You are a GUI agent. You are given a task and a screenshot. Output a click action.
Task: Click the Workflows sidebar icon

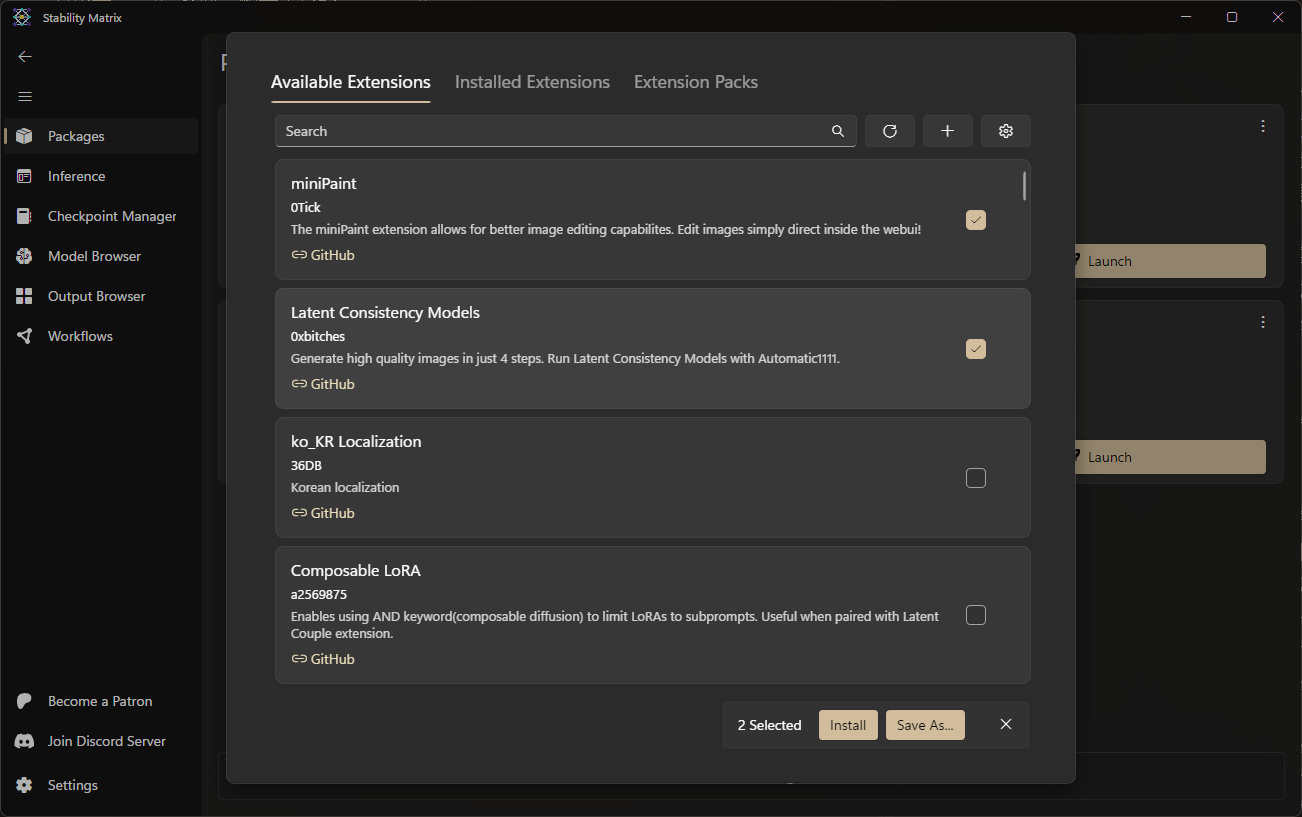(25, 336)
